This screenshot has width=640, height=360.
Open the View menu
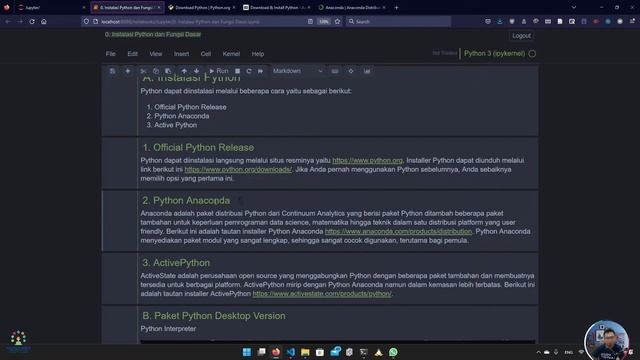point(156,54)
